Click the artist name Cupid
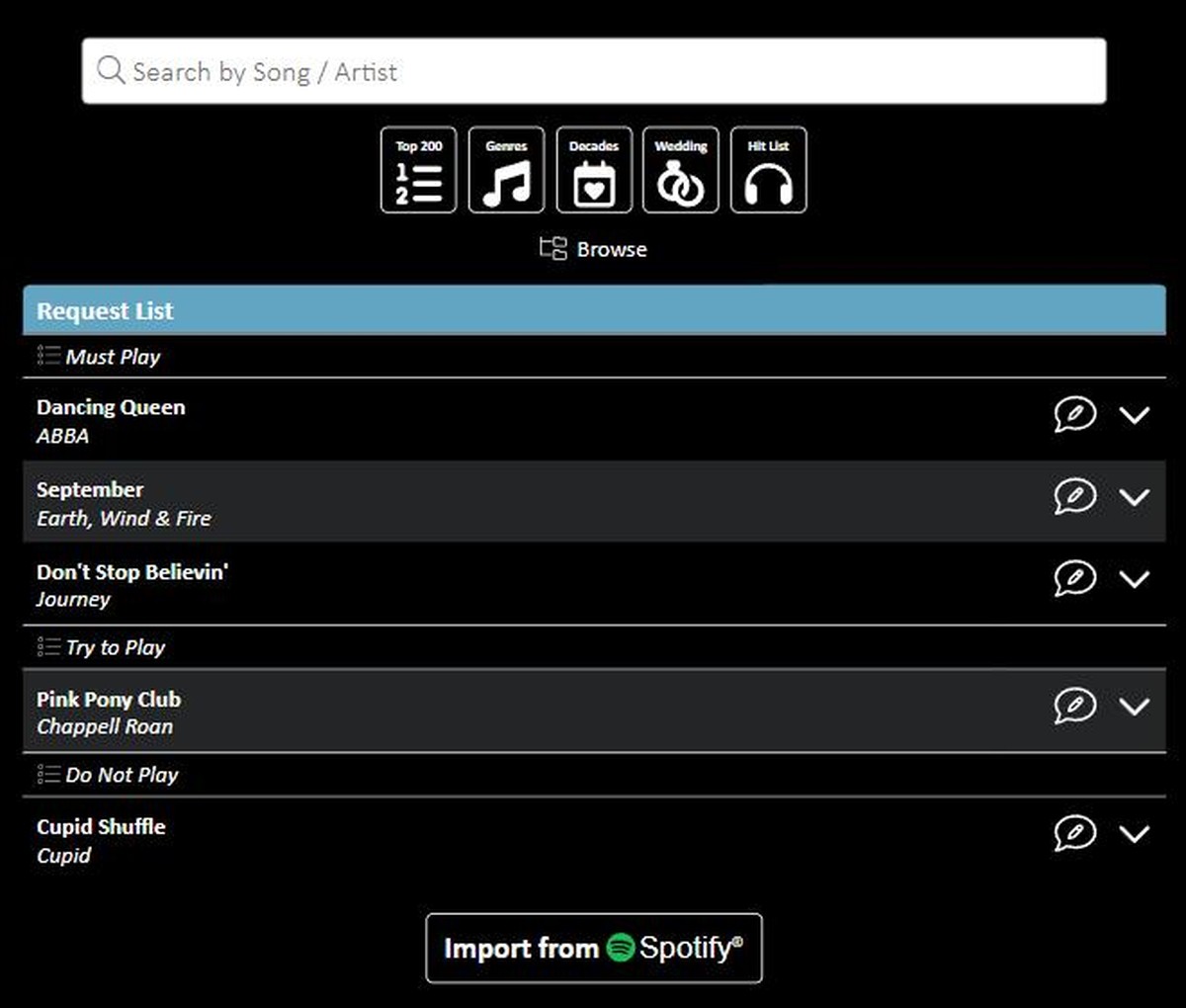The width and height of the screenshot is (1186, 1008). [63, 856]
